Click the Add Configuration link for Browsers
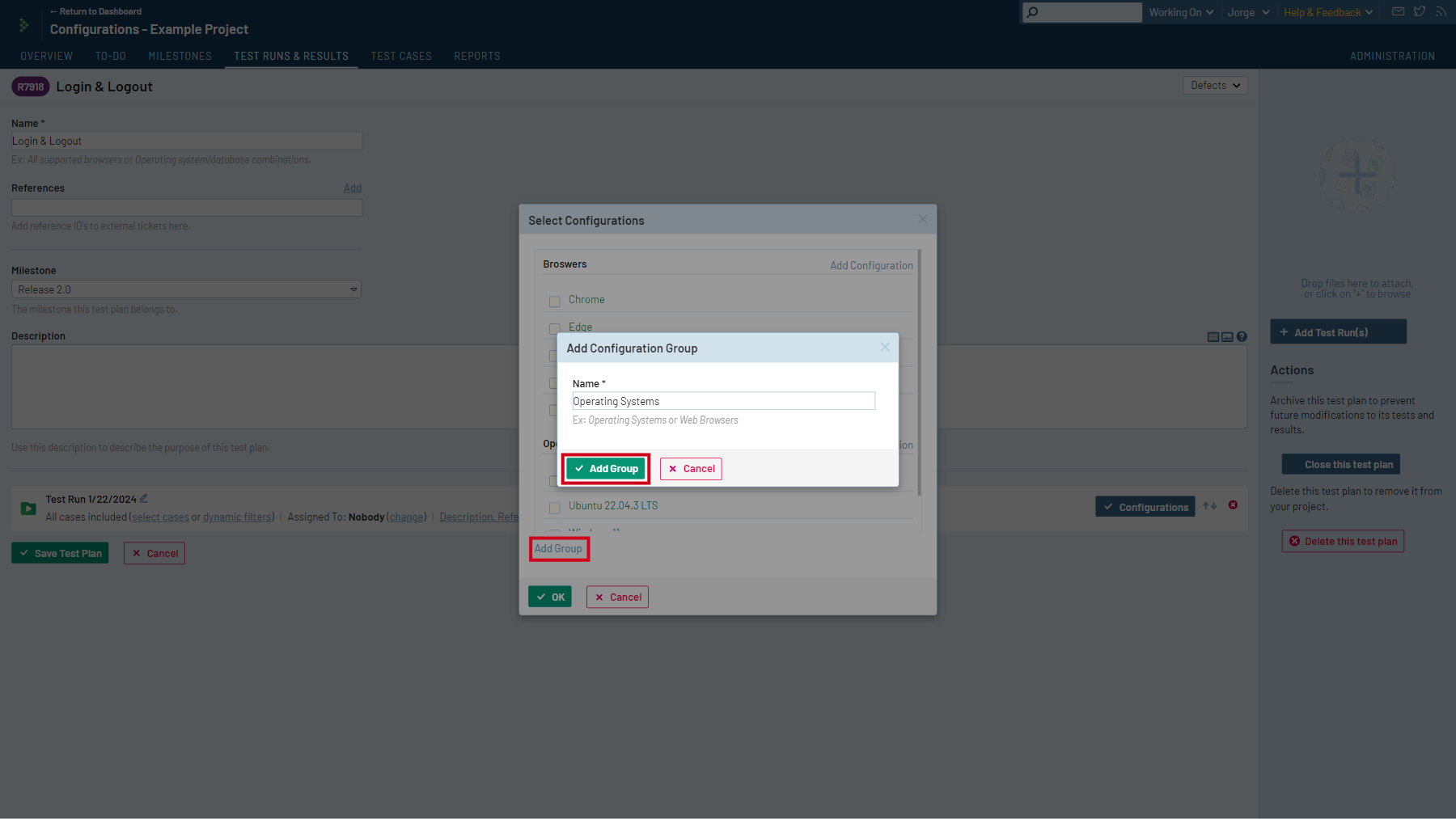The image size is (1456, 819). point(871,265)
